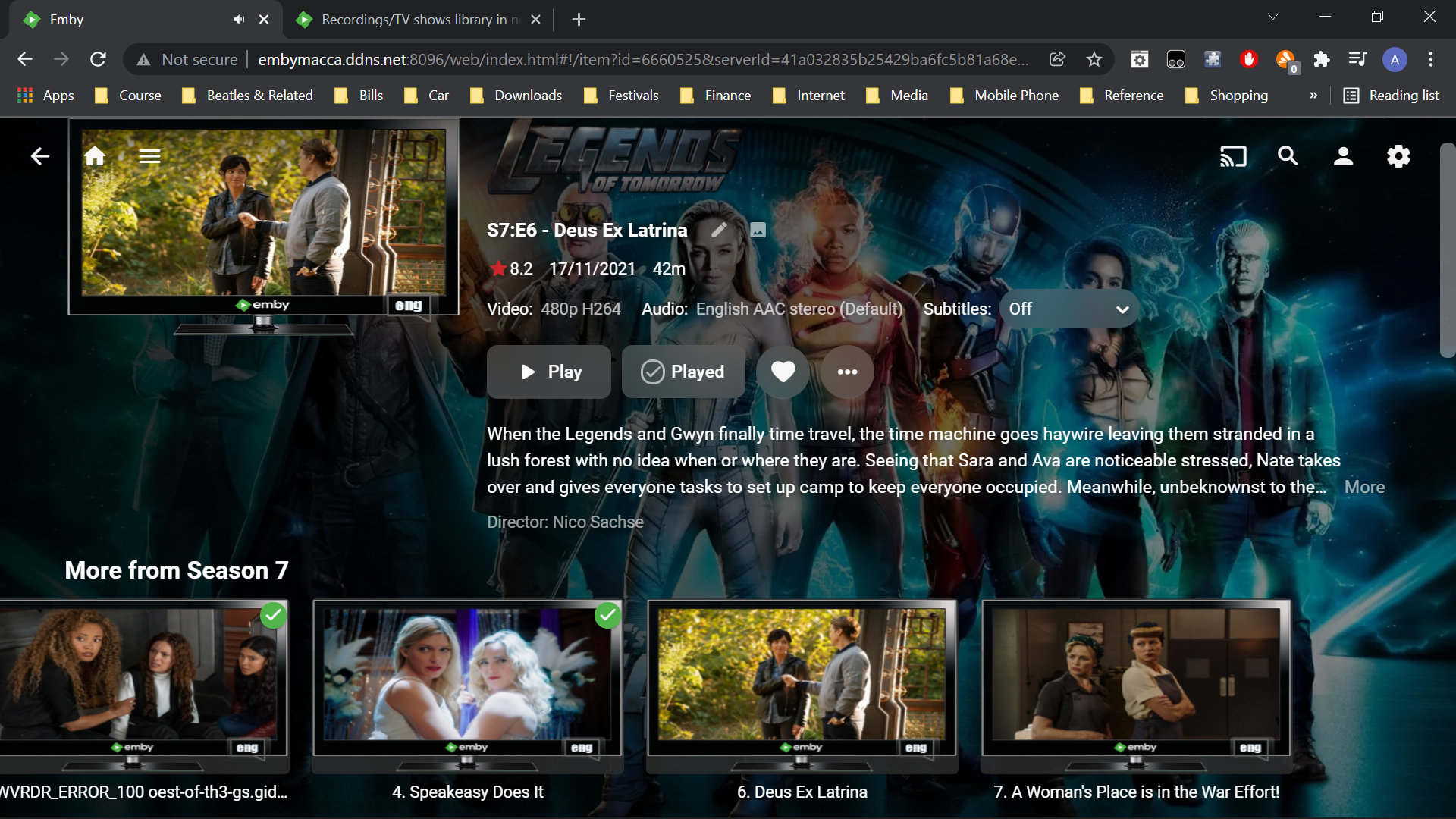Image resolution: width=1456 pixels, height=819 pixels.
Task: Click the Emby home icon
Action: [95, 156]
